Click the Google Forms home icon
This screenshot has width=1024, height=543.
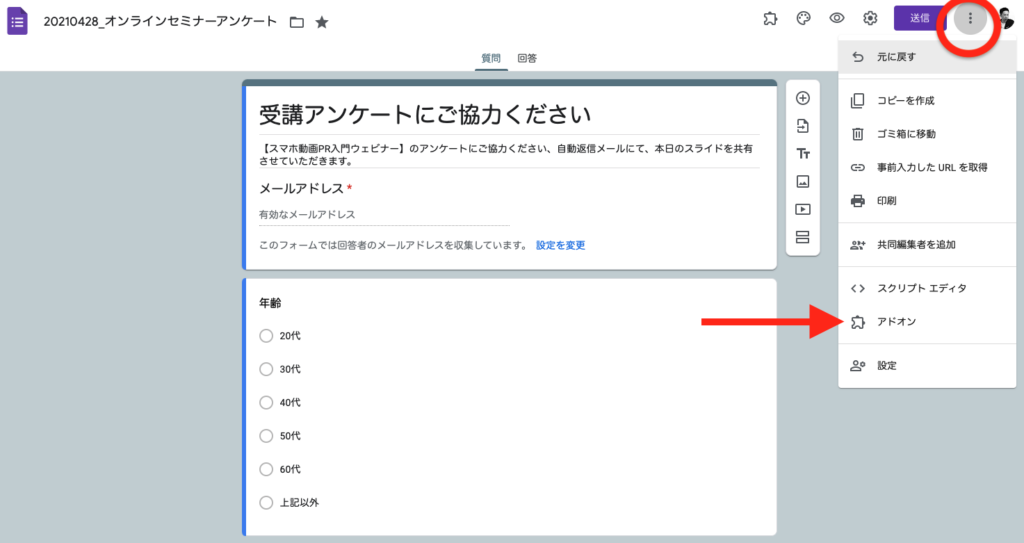click(18, 21)
